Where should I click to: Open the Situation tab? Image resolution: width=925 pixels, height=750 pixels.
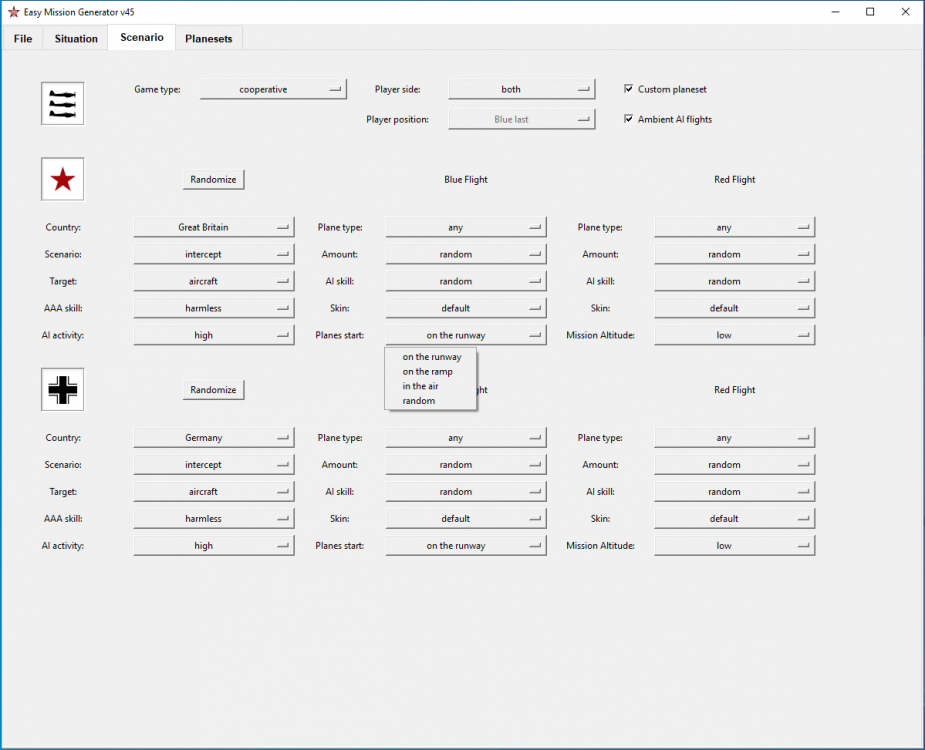tap(76, 38)
